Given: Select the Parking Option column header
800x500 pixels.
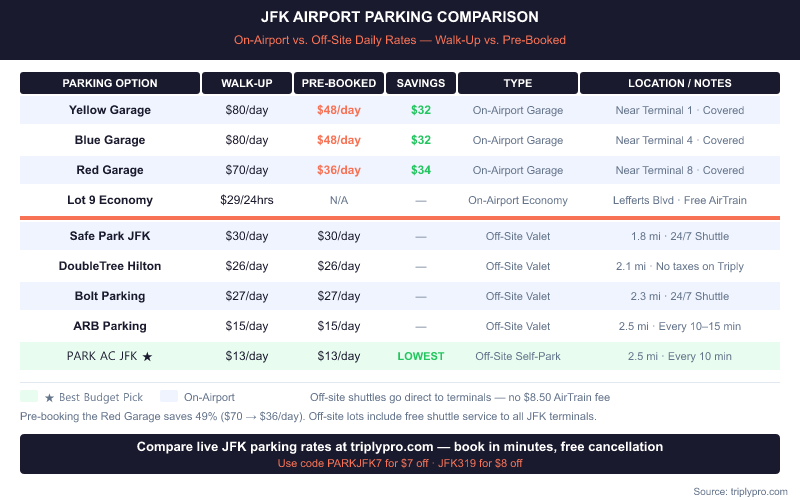Looking at the screenshot, I should click(x=110, y=83).
